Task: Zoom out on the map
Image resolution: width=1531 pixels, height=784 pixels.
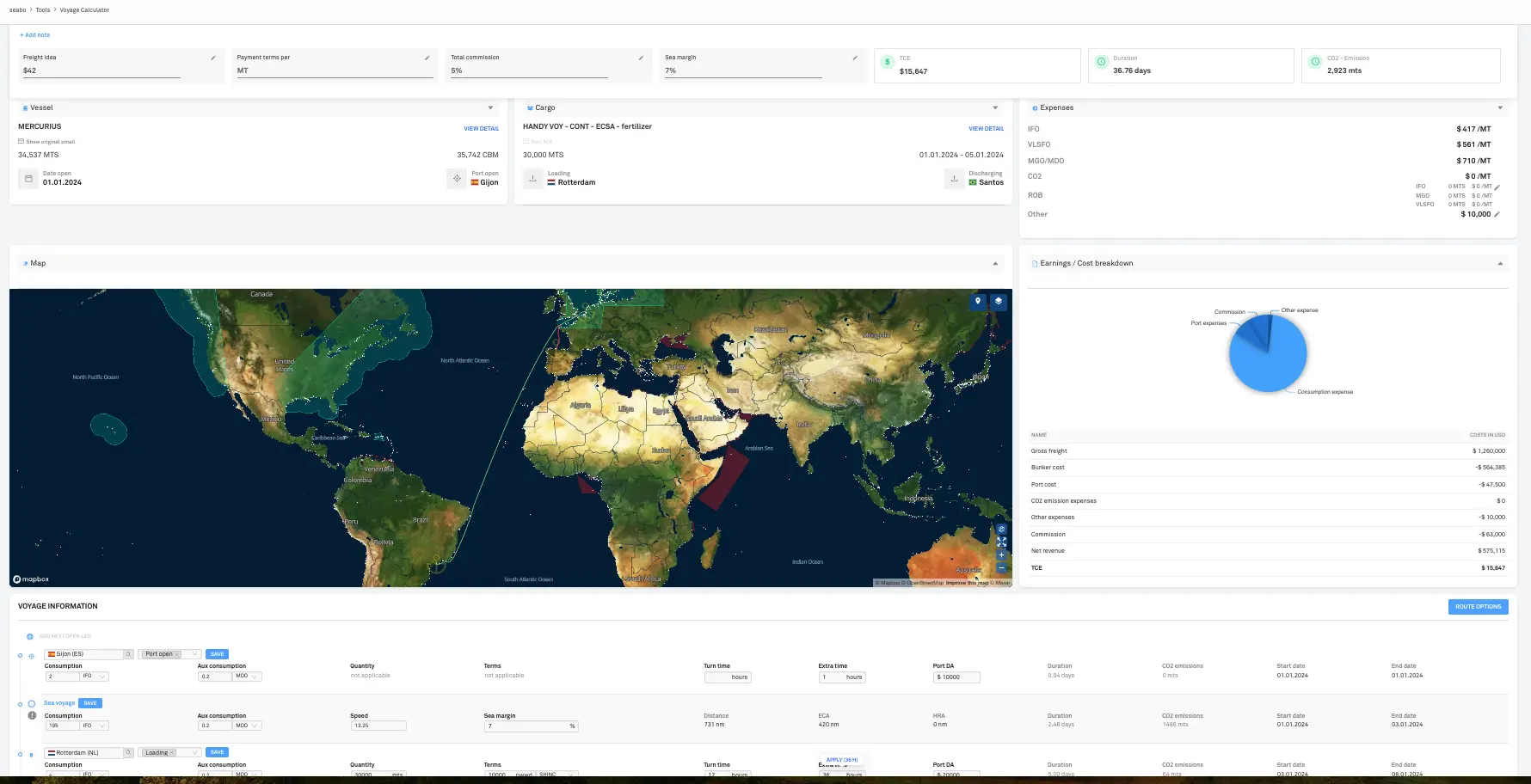Action: click(x=1001, y=568)
